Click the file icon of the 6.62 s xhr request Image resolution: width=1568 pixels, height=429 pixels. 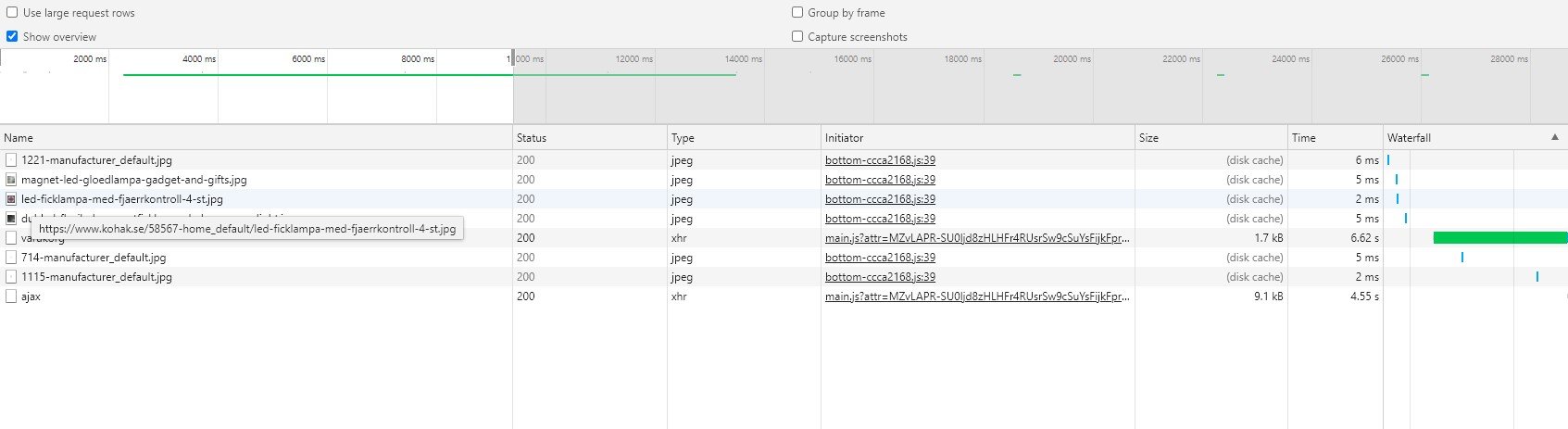(11, 238)
